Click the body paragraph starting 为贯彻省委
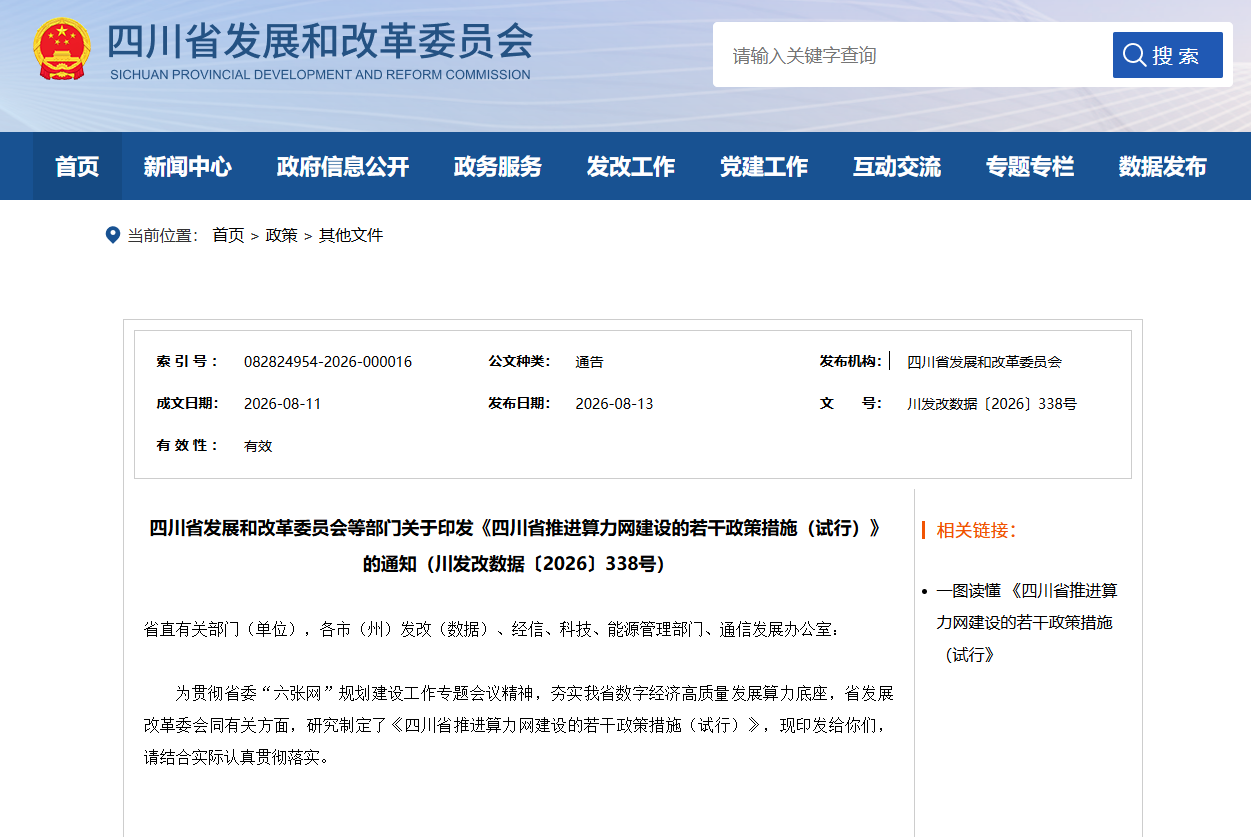This screenshot has height=837, width=1251. 518,725
